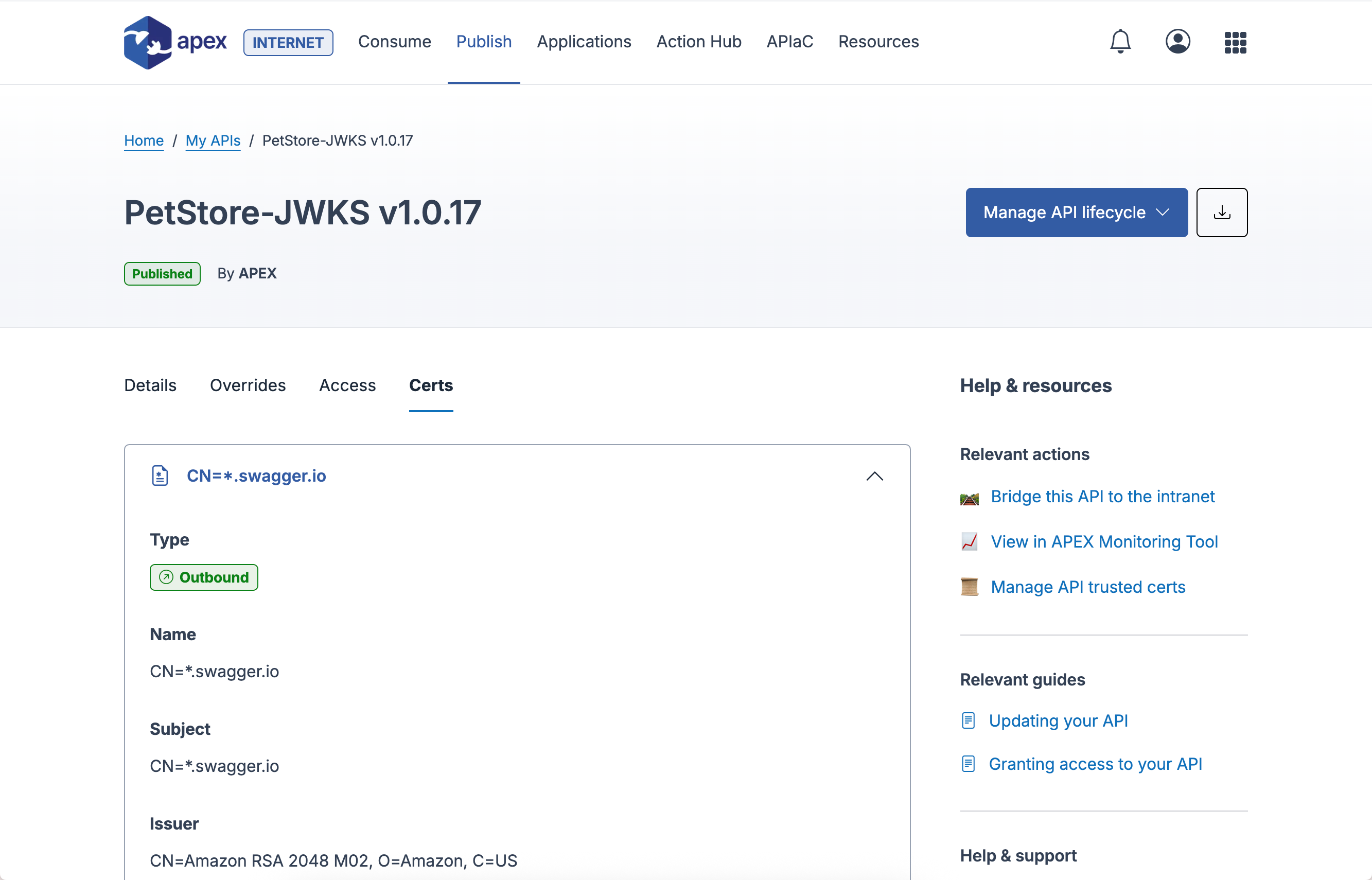Image resolution: width=1372 pixels, height=880 pixels.
Task: Click the monitoring chart icon
Action: pos(970,541)
